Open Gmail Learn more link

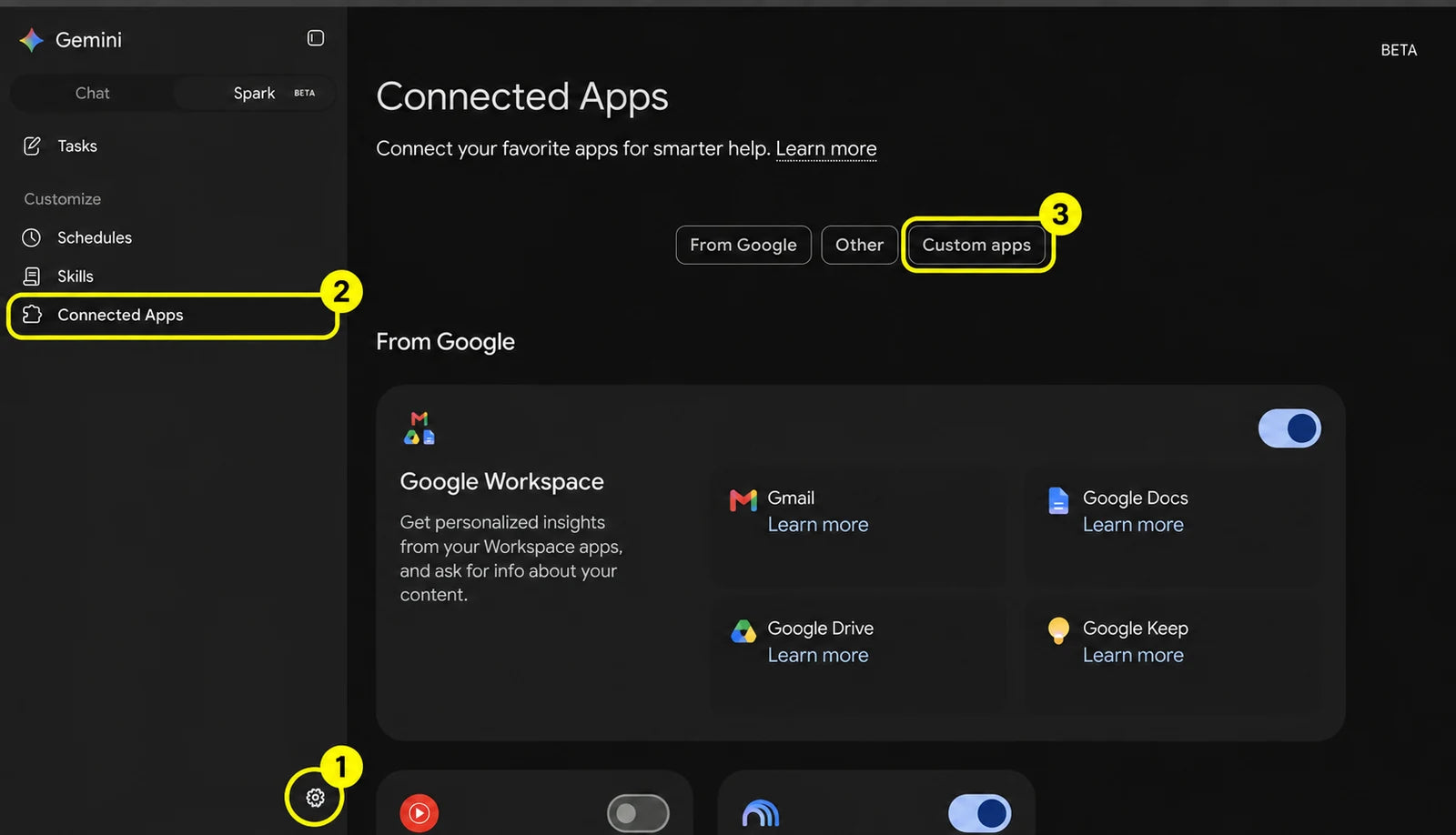tap(818, 525)
